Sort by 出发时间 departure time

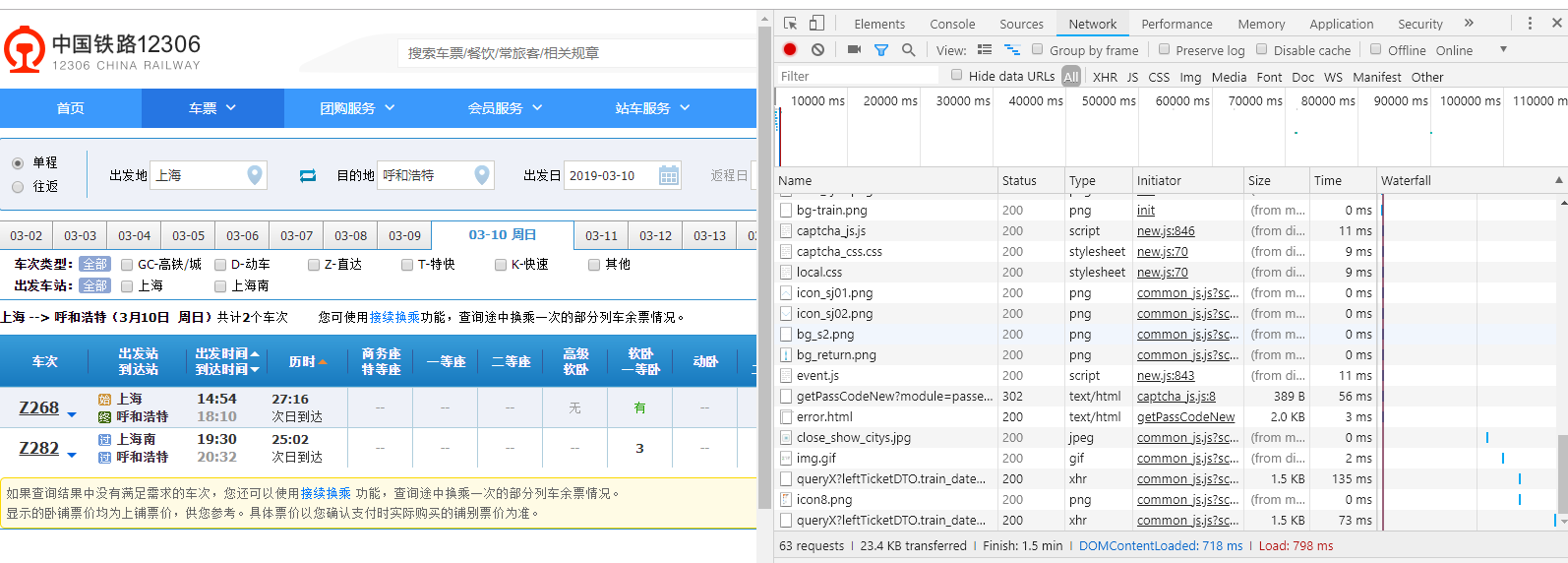pyautogui.click(x=227, y=353)
